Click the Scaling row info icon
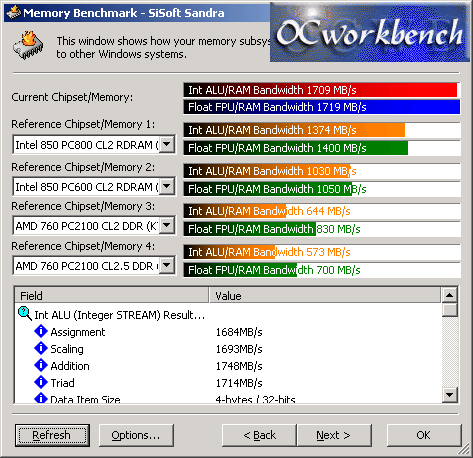 tap(41, 348)
